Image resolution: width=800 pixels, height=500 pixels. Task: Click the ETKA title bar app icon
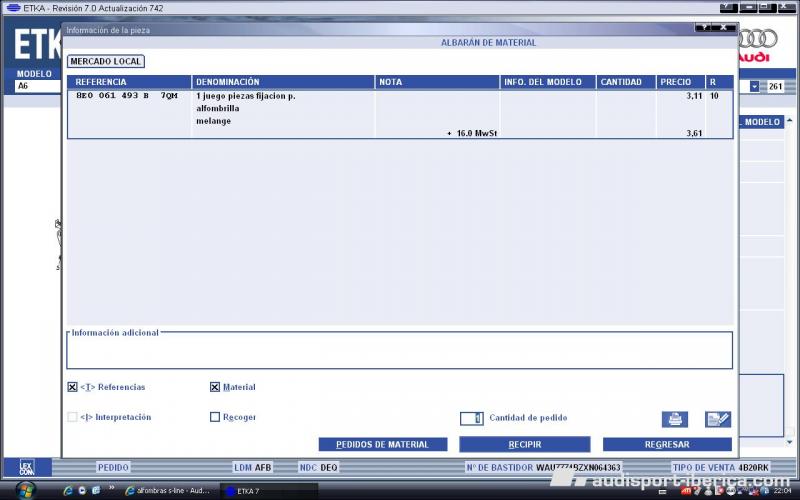13,8
